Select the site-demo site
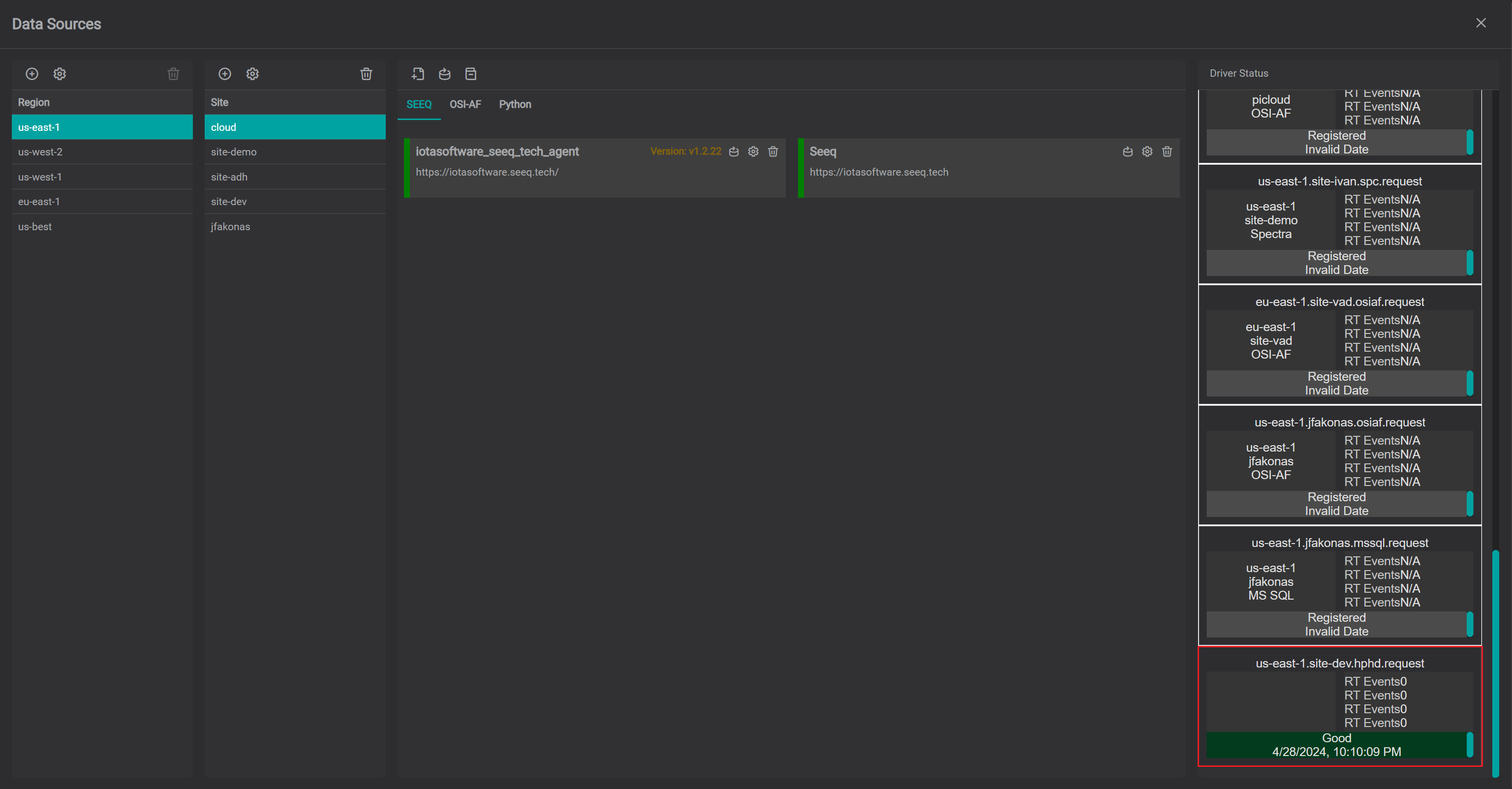The height and width of the screenshot is (789, 1512). pyautogui.click(x=295, y=152)
